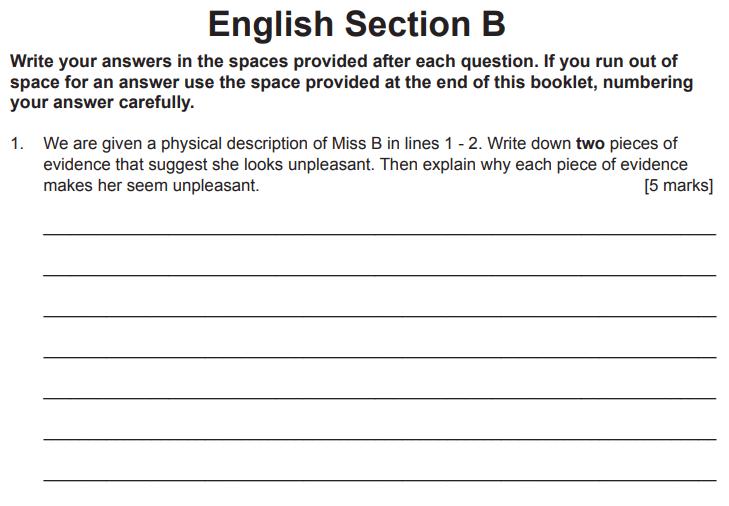Click on the third blank answer line
Viewport: 729px width, 506px height.
pos(379,315)
